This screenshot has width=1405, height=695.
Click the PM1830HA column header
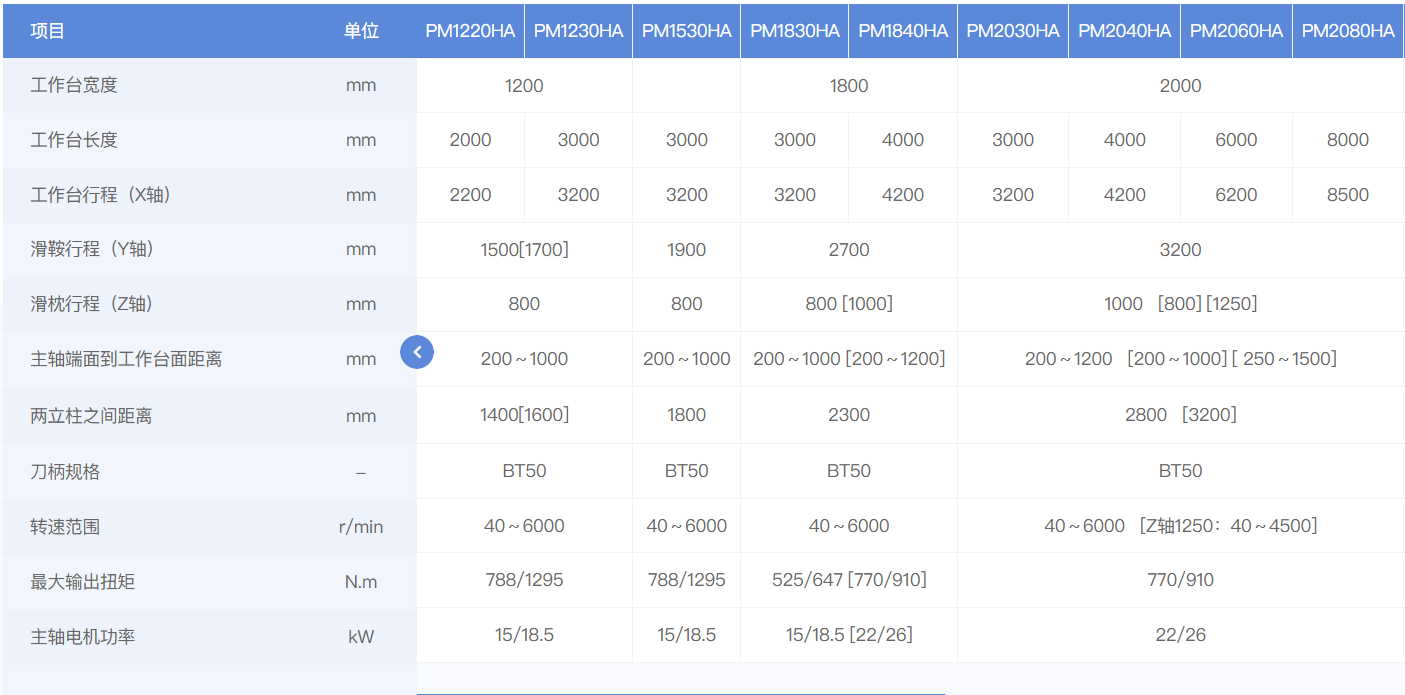point(795,31)
